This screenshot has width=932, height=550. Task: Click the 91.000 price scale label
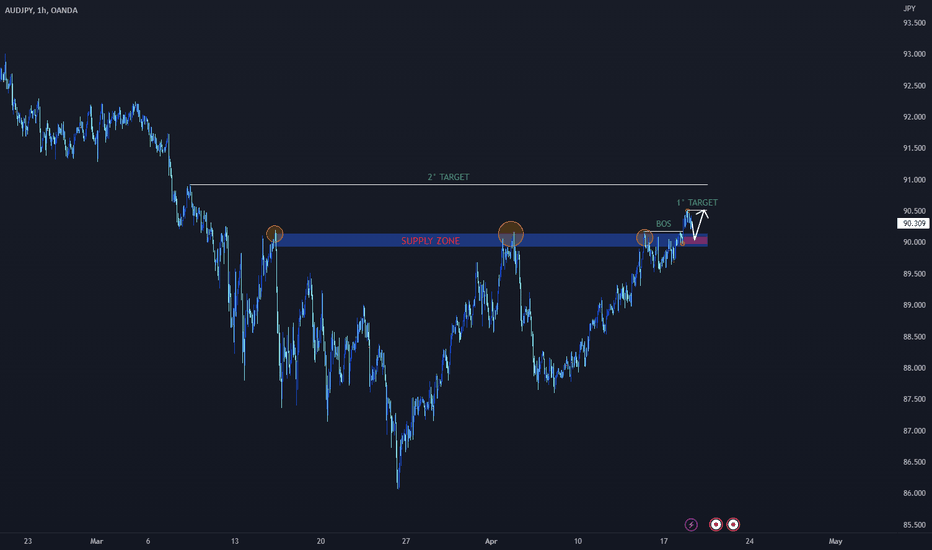914,180
